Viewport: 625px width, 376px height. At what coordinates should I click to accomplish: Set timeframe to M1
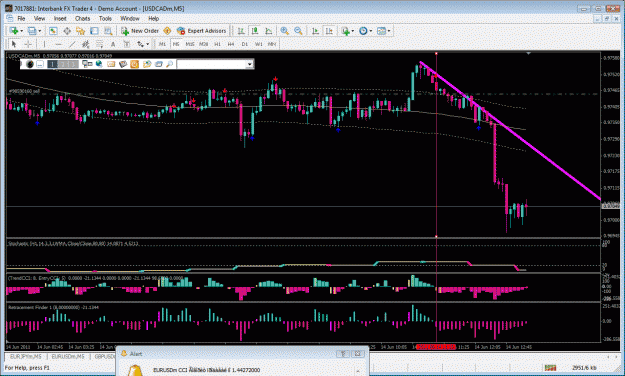coord(162,44)
